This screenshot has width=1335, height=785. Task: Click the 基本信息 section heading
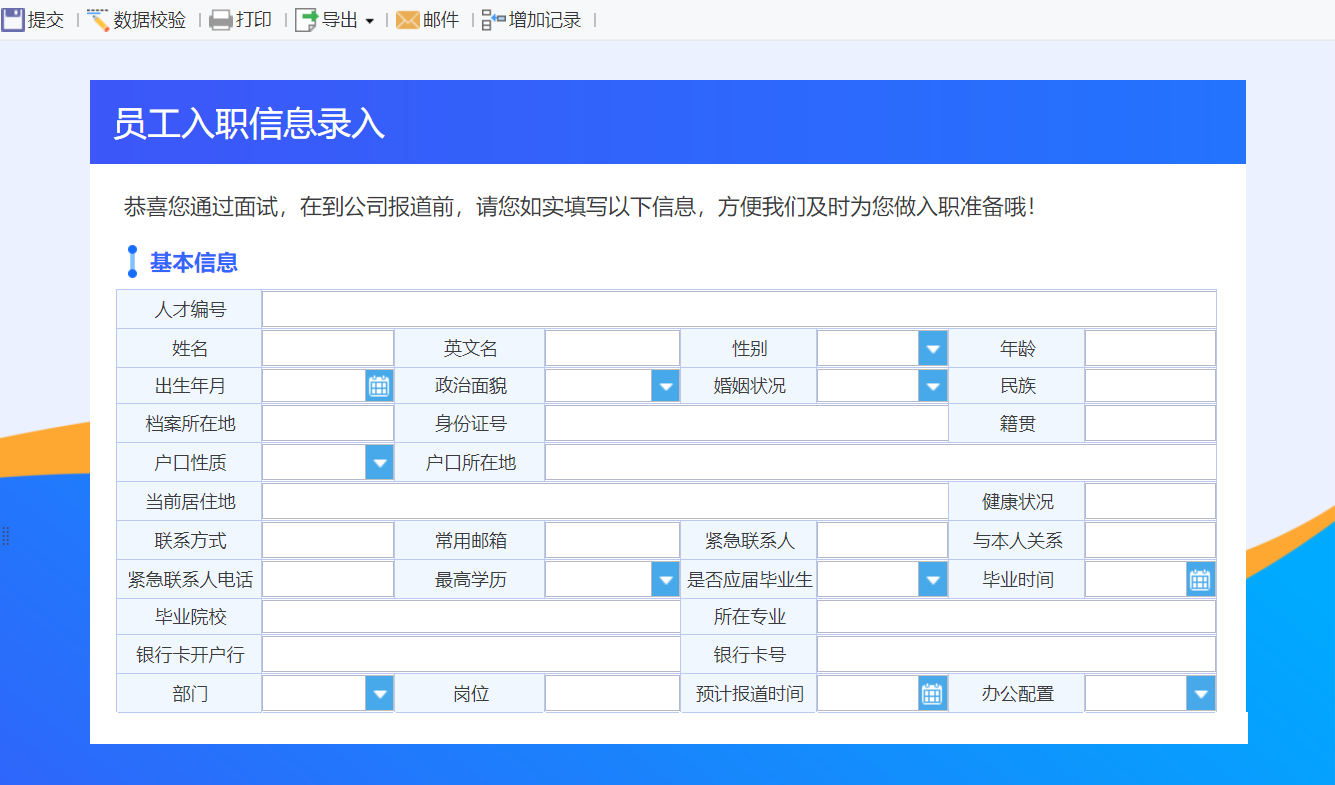194,263
